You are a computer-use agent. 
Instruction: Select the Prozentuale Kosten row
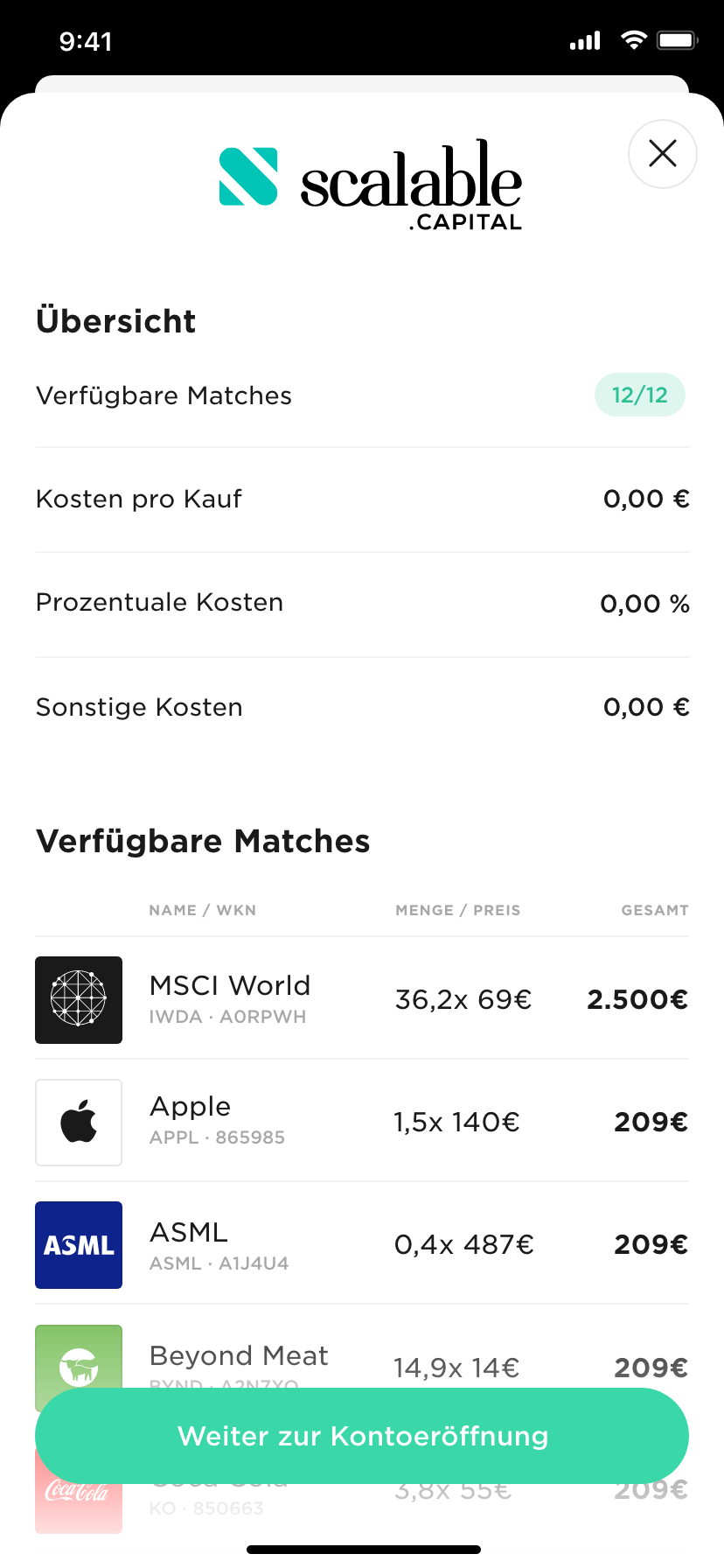coord(362,603)
